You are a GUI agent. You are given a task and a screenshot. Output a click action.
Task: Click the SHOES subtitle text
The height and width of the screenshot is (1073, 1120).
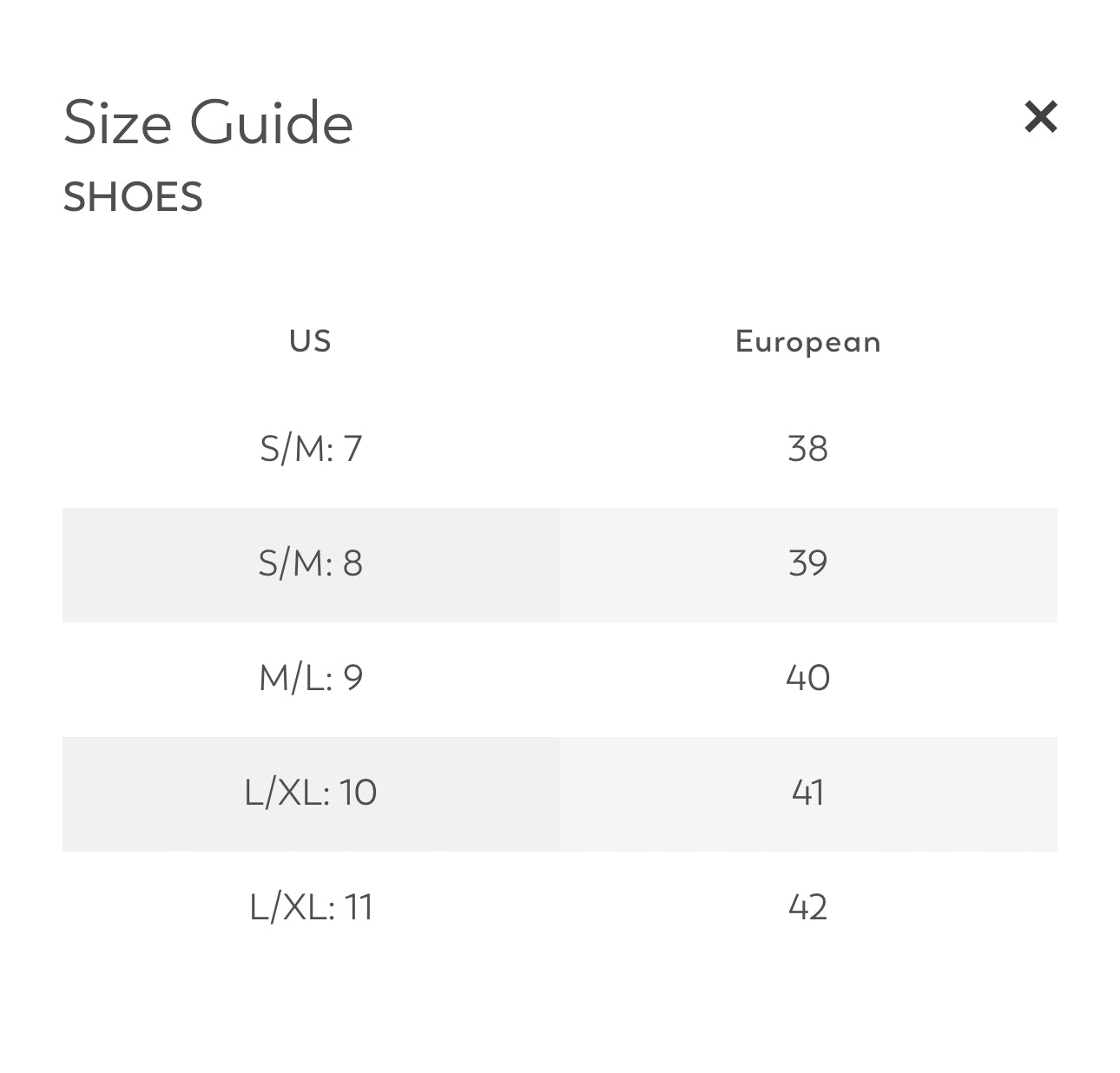click(x=133, y=197)
